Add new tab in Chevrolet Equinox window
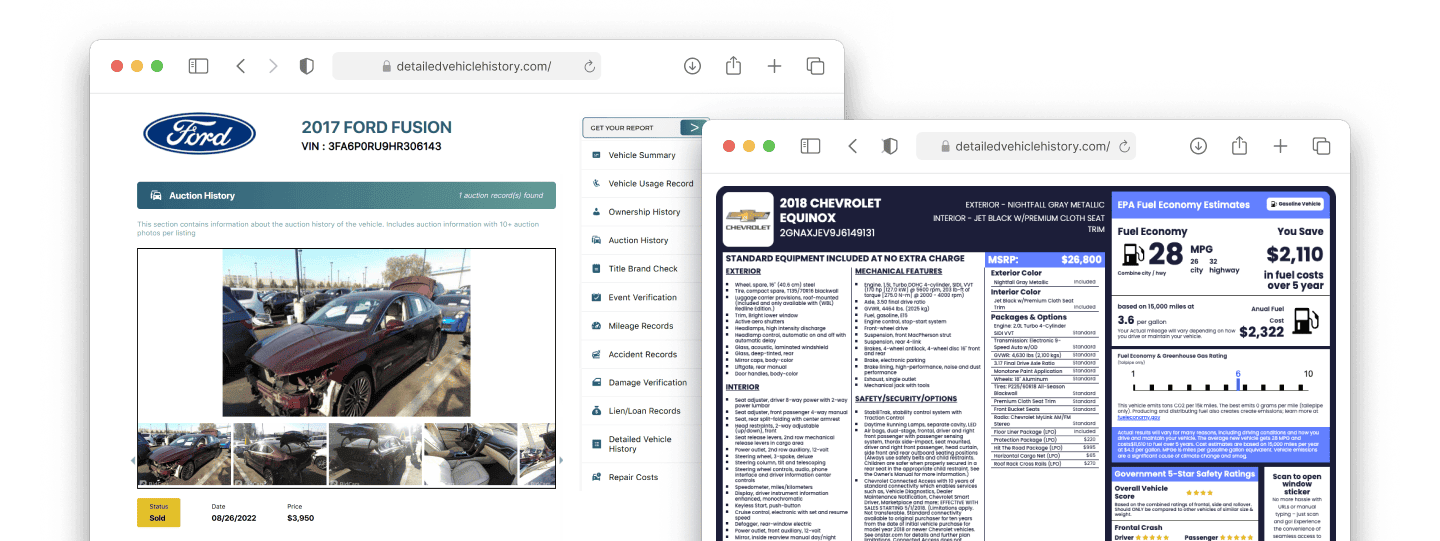 1280,146
